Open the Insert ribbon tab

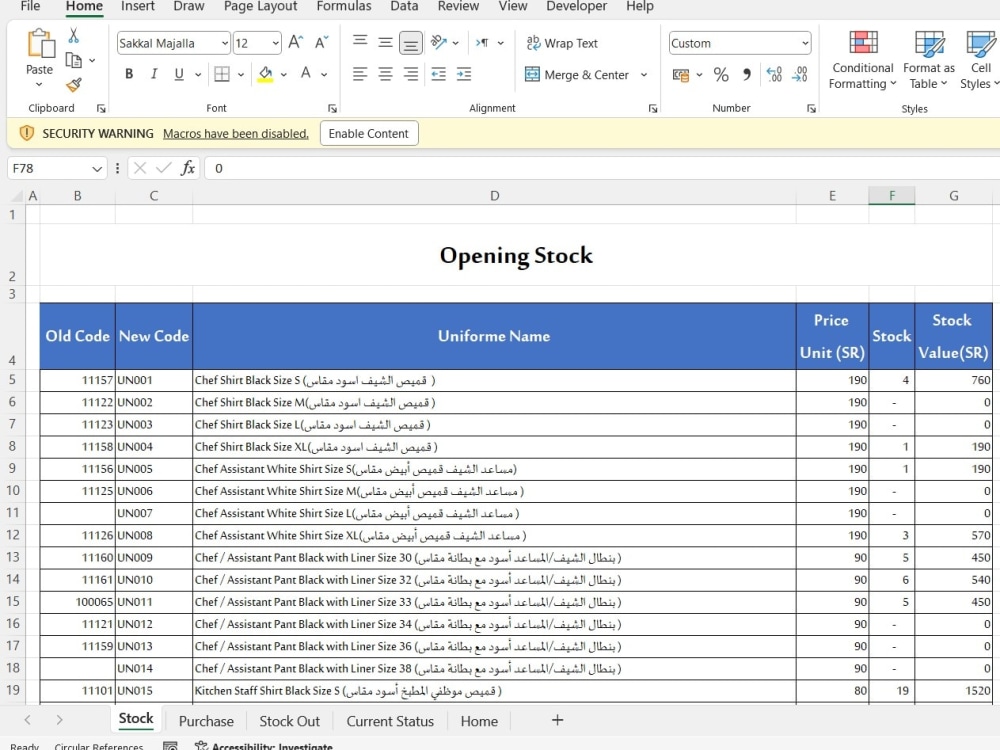(x=138, y=6)
